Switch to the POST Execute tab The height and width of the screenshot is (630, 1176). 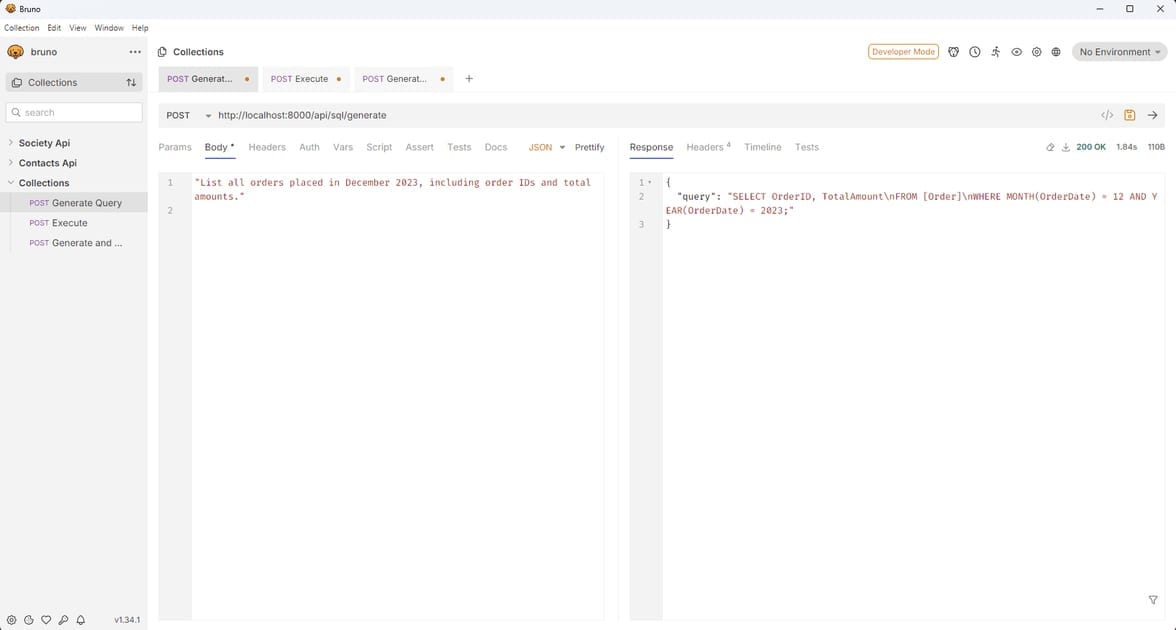[x=306, y=79]
